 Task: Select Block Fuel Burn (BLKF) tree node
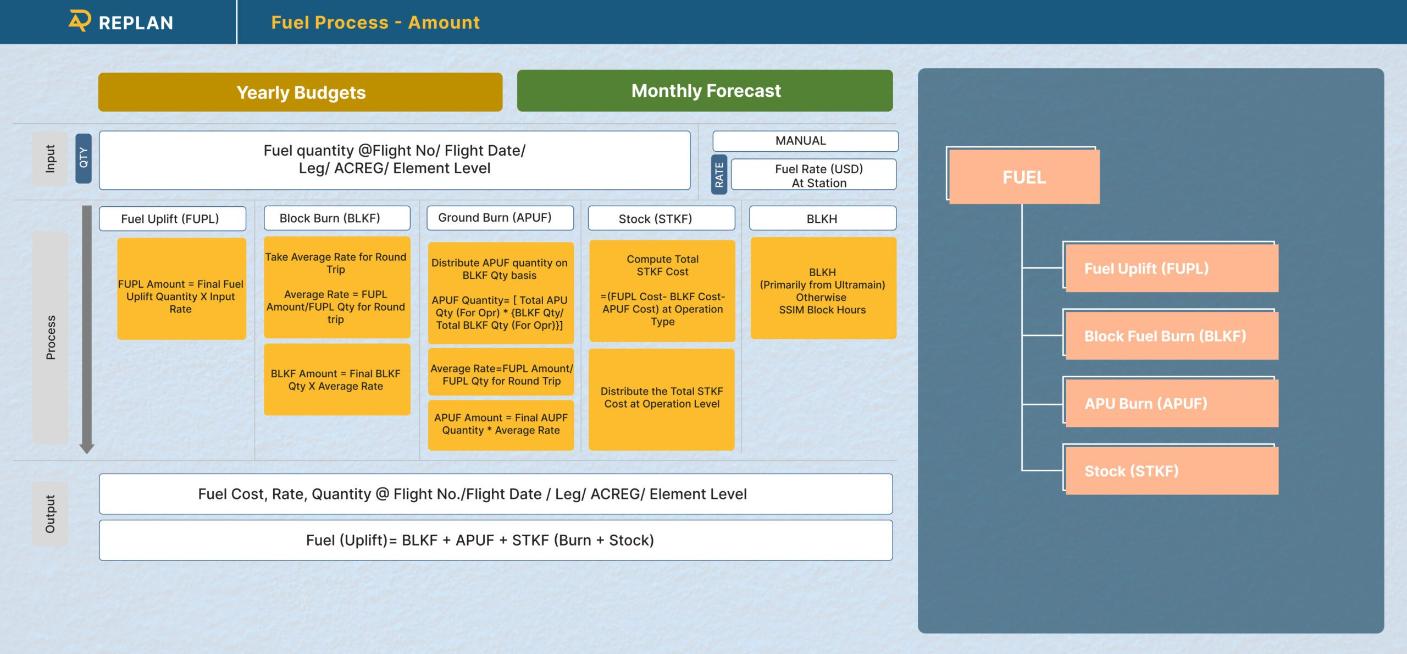click(x=1167, y=336)
